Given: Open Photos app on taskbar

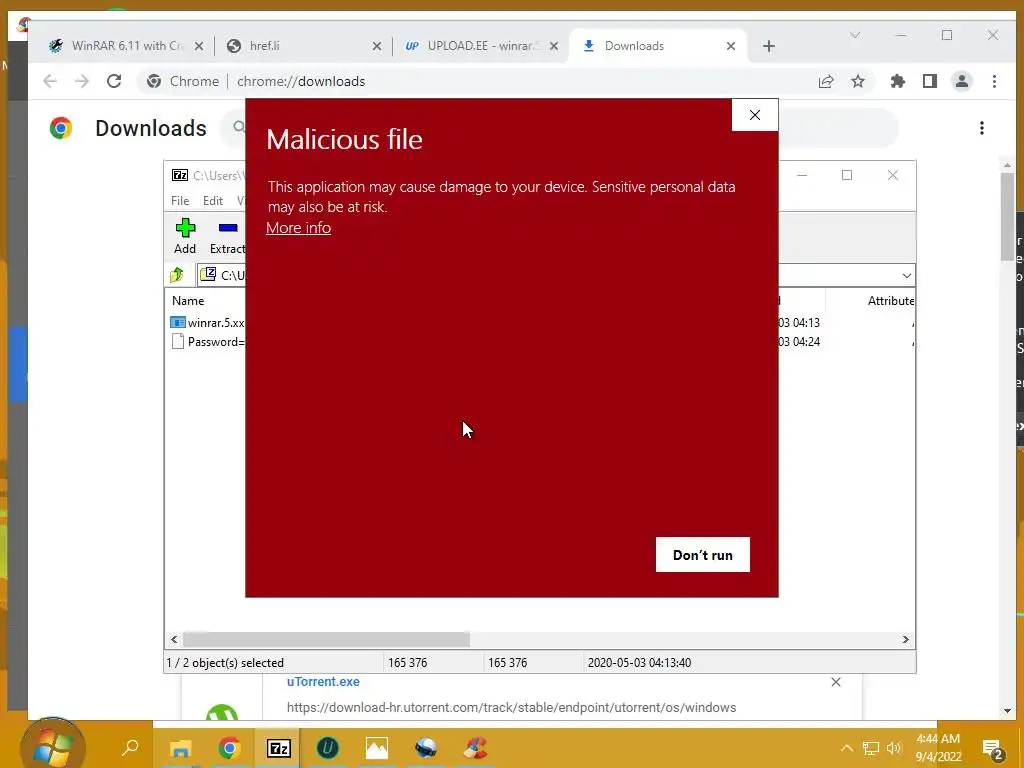Looking at the screenshot, I should (x=377, y=748).
